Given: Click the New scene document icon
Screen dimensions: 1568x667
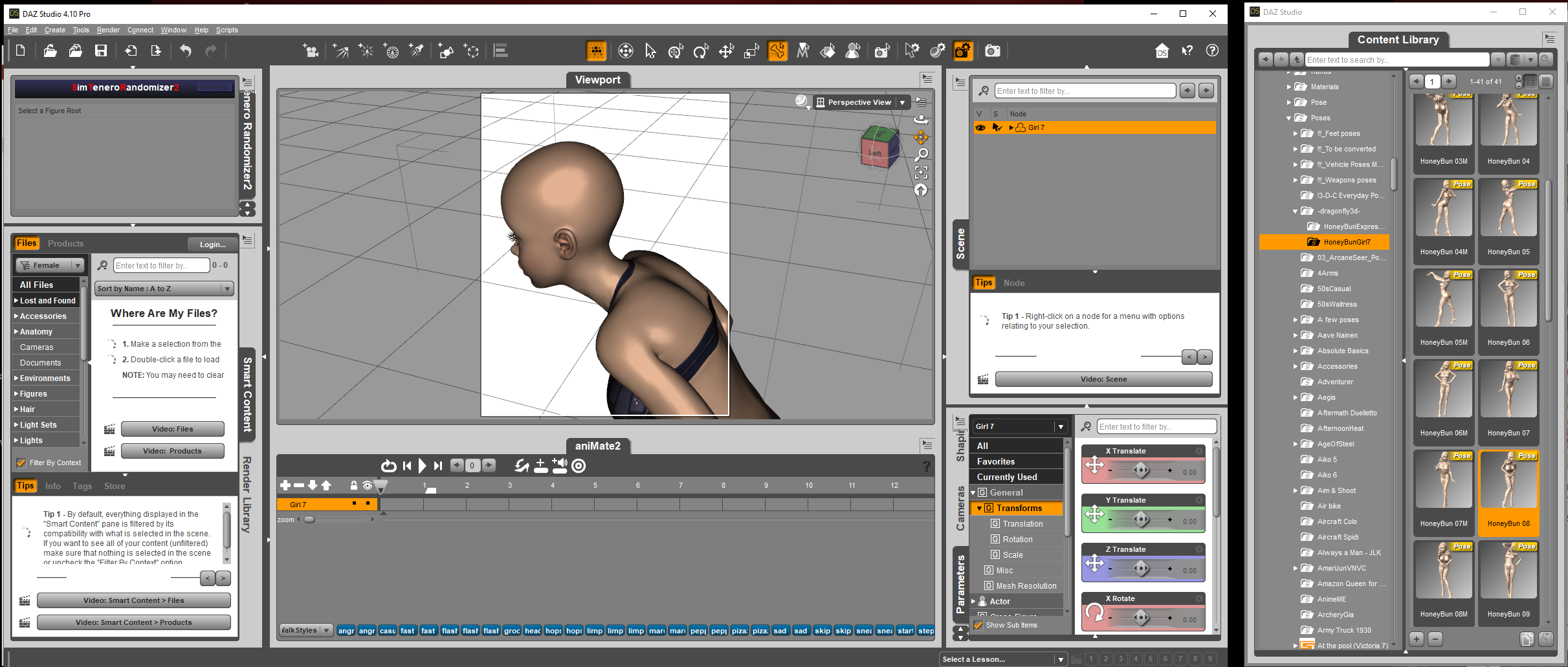Looking at the screenshot, I should click(x=20, y=51).
